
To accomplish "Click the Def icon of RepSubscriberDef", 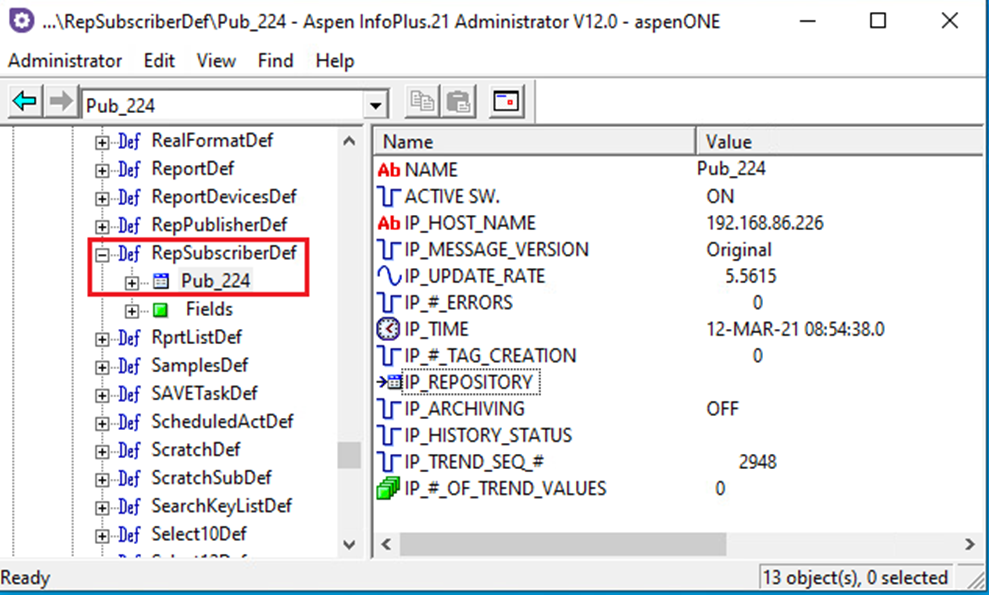I will point(129,254).
